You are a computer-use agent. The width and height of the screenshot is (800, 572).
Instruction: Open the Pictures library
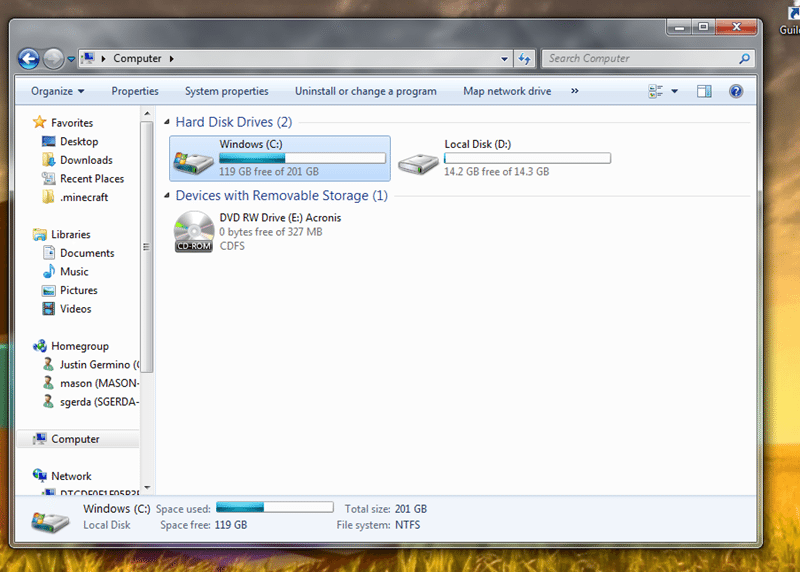79,290
